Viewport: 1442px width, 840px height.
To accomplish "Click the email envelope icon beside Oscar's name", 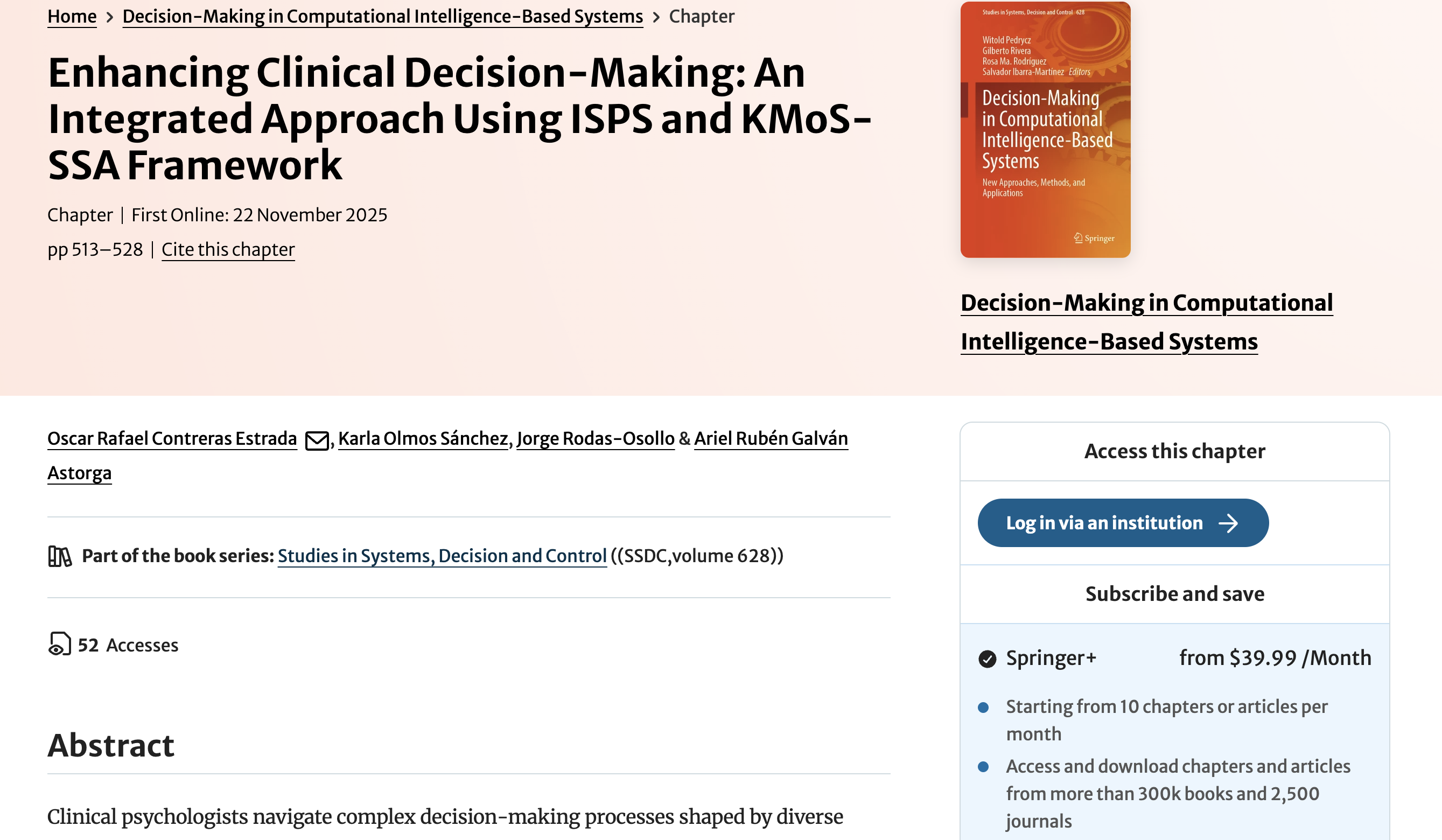I will point(317,440).
